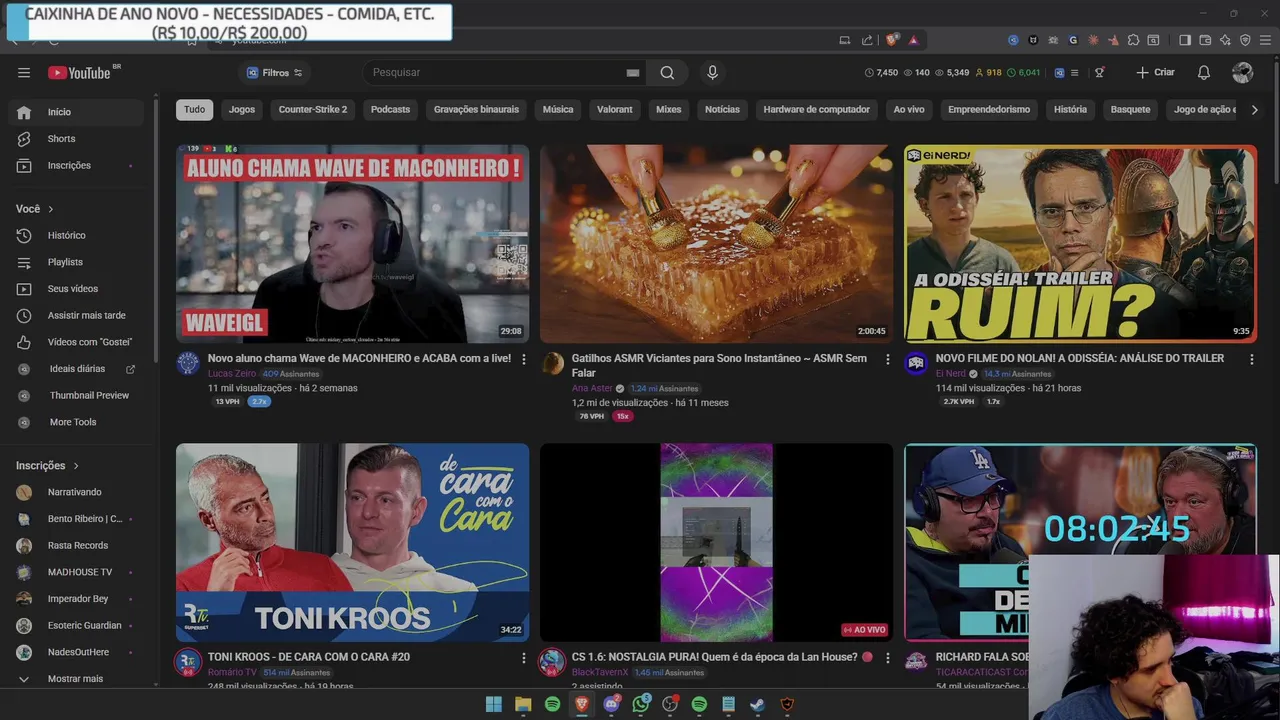Open Brave Shields lion icon in address bar
The width and height of the screenshot is (1280, 720).
891,40
